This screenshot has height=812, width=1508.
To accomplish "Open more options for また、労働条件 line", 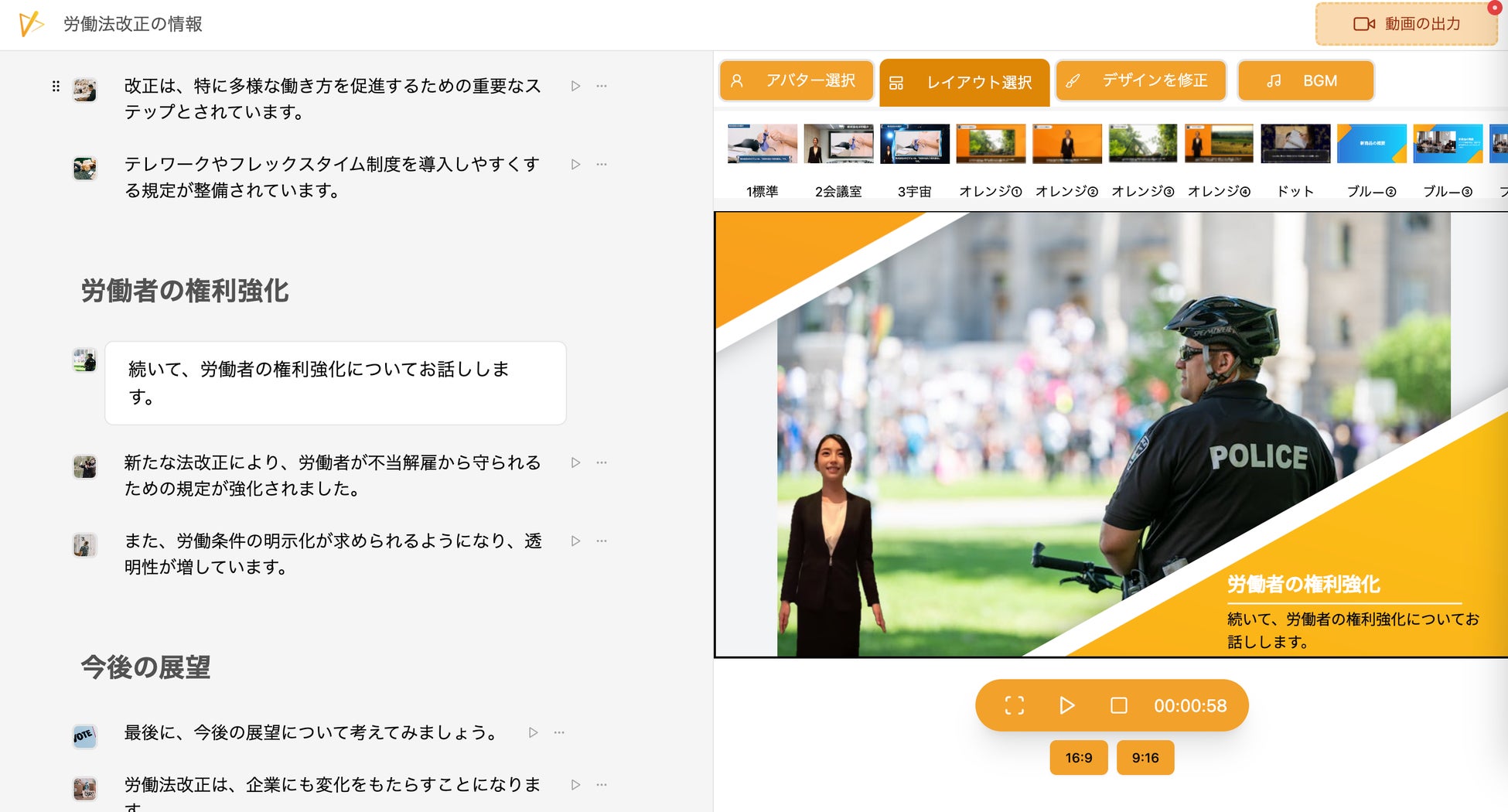I will point(602,541).
